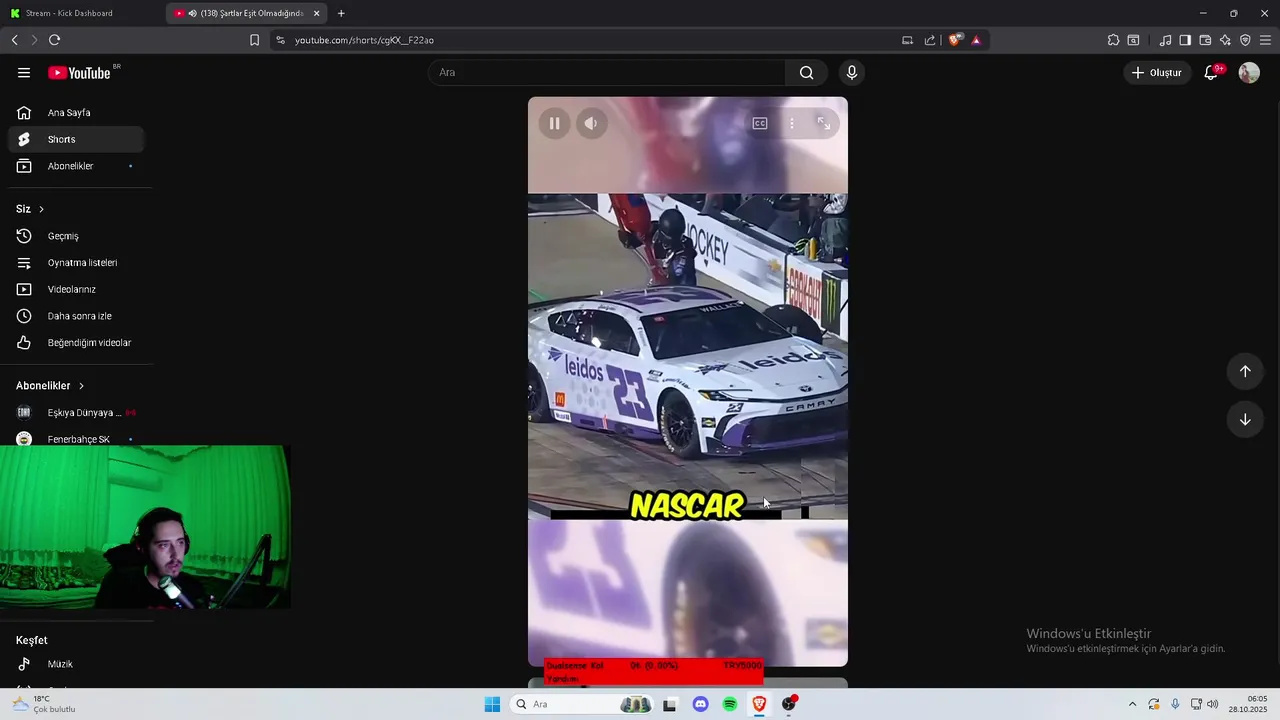The height and width of the screenshot is (720, 1280).
Task: Click the NASCAR caption on the video
Action: [687, 505]
